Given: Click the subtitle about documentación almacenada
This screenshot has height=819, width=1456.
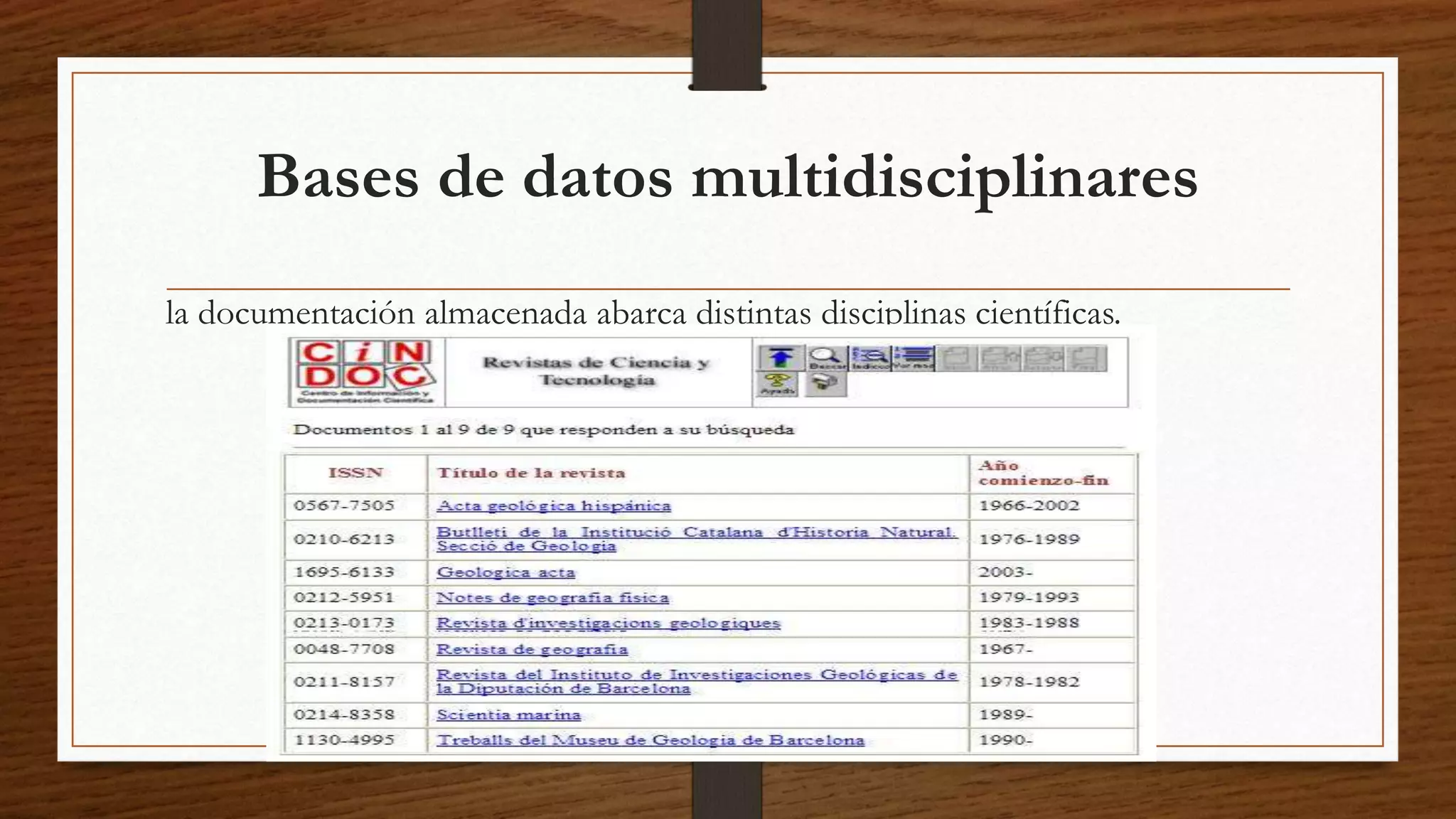Looking at the screenshot, I should 643,313.
